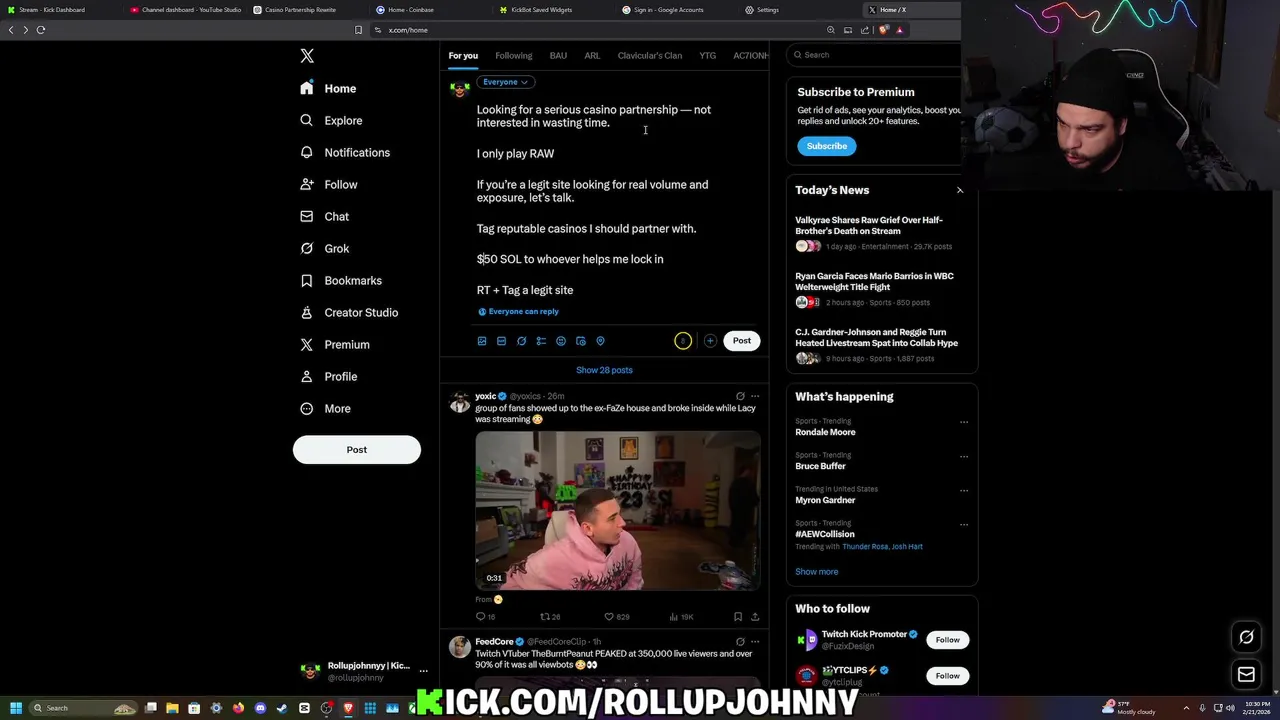
Task: Add a GIF to the post
Action: pos(501,341)
